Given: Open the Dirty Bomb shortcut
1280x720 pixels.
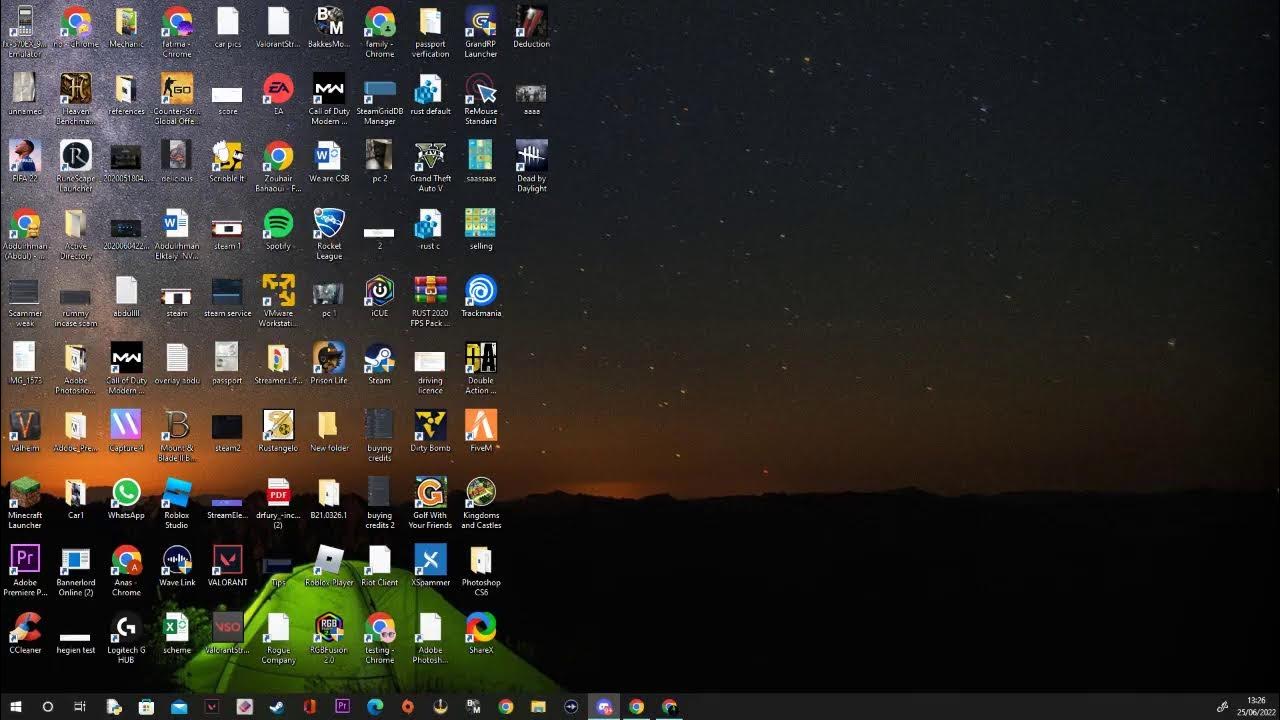Looking at the screenshot, I should coord(430,431).
